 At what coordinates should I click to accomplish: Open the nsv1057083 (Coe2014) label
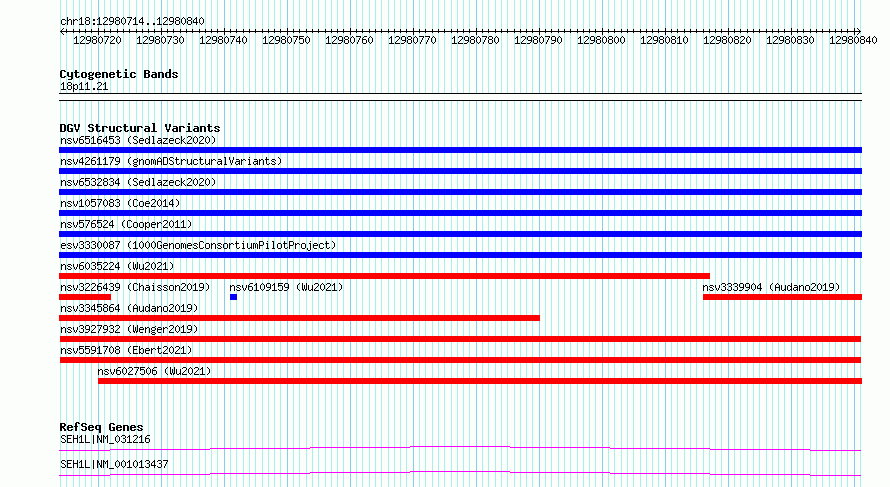[120, 203]
